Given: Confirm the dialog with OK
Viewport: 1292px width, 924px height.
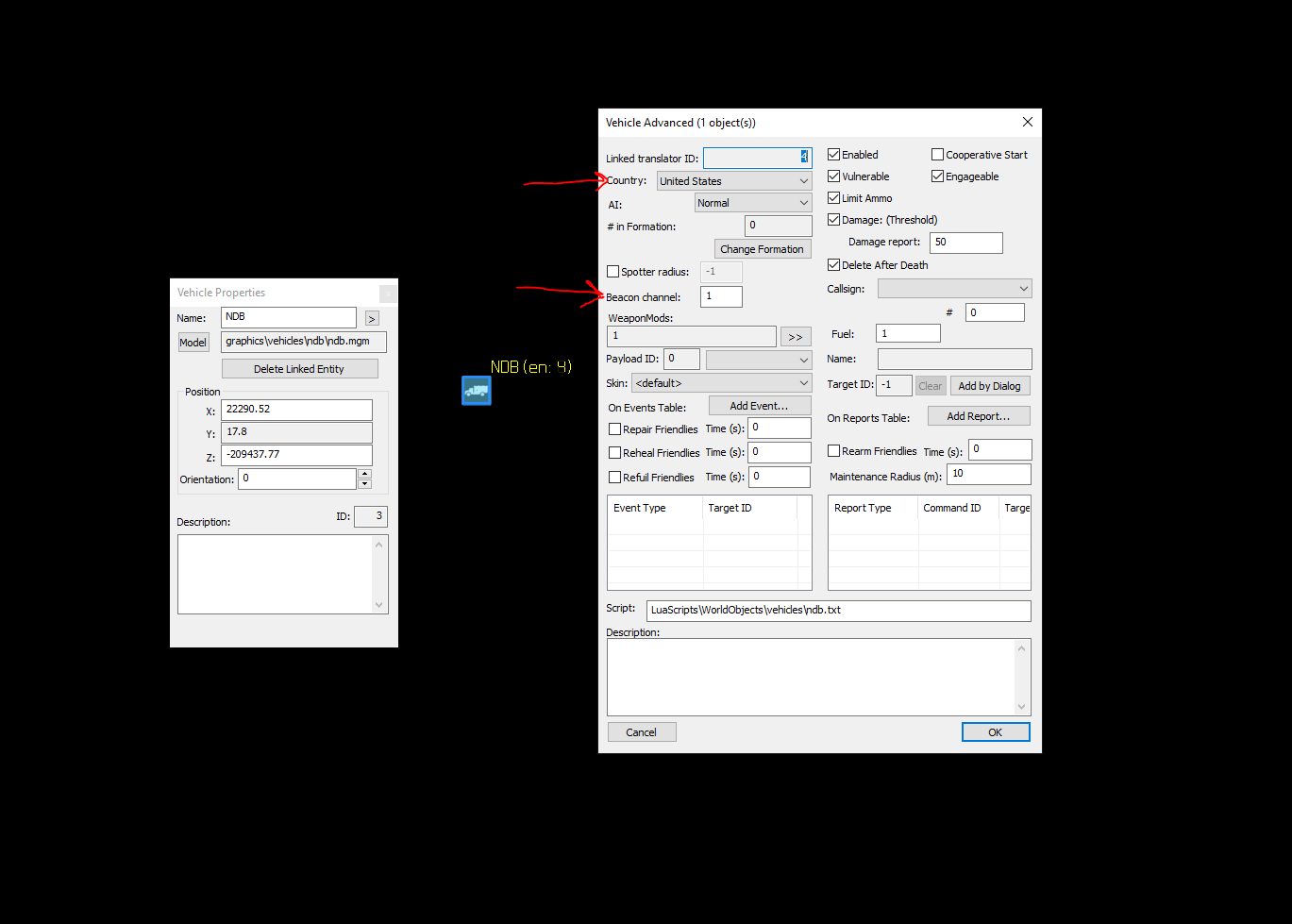Looking at the screenshot, I should [x=996, y=732].
